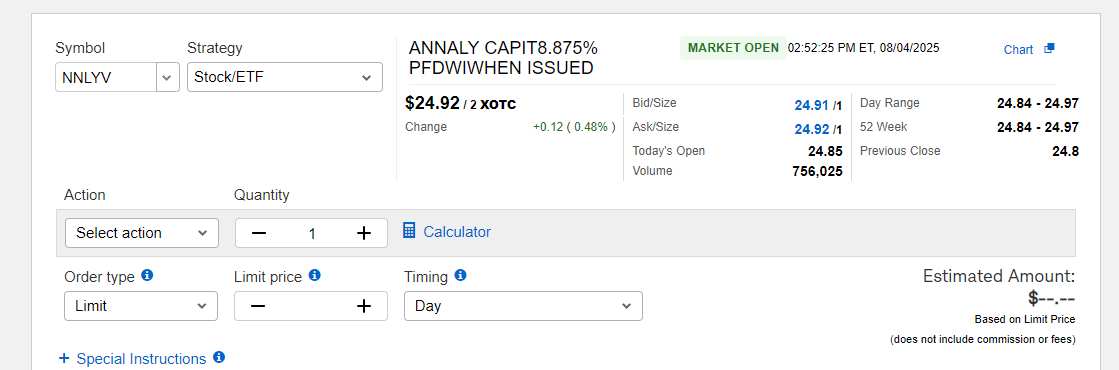The height and width of the screenshot is (370, 1119).
Task: Click the Calculator grid icon
Action: pyautogui.click(x=410, y=231)
